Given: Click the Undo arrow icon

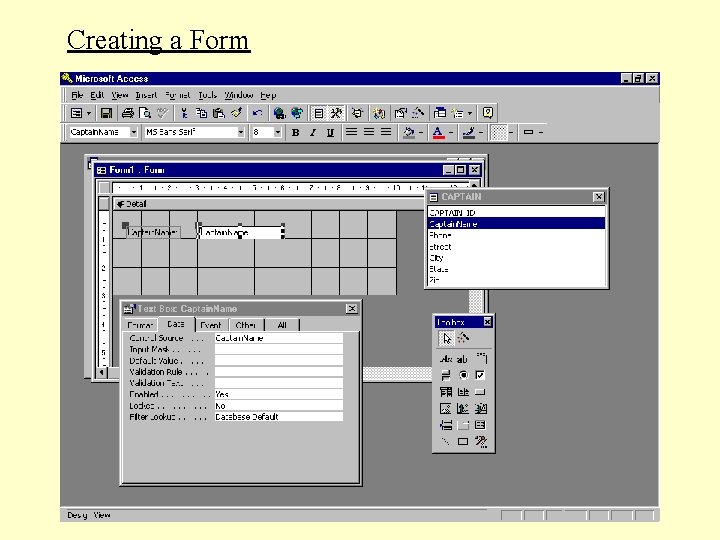Looking at the screenshot, I should coord(258,113).
